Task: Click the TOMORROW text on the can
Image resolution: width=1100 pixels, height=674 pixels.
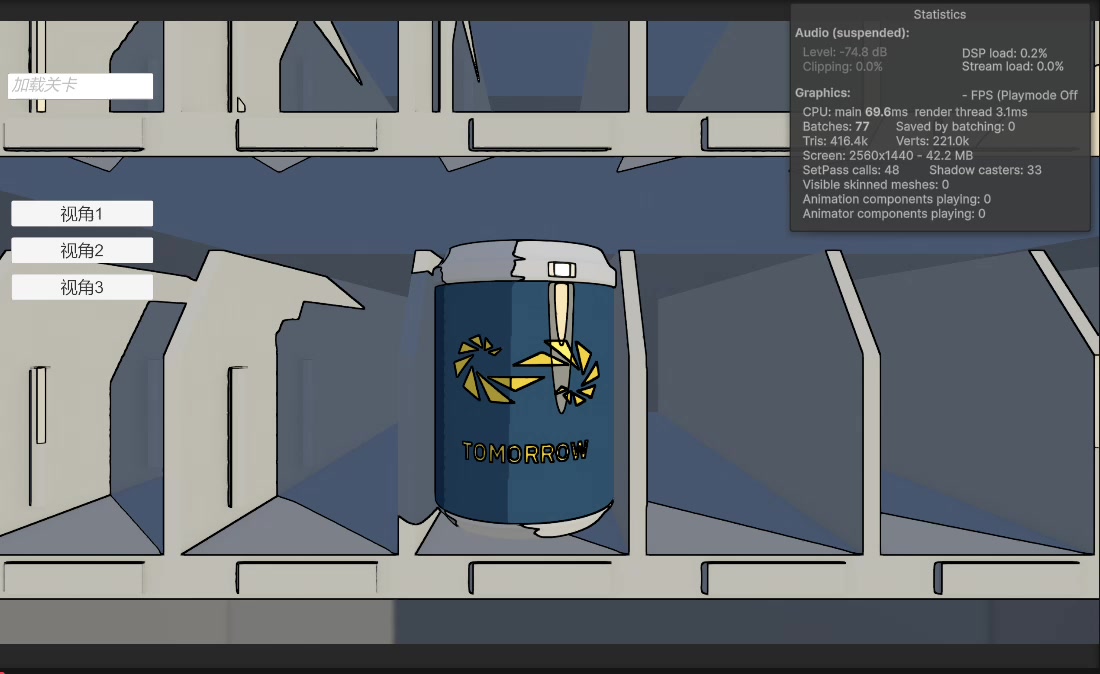Action: click(525, 452)
